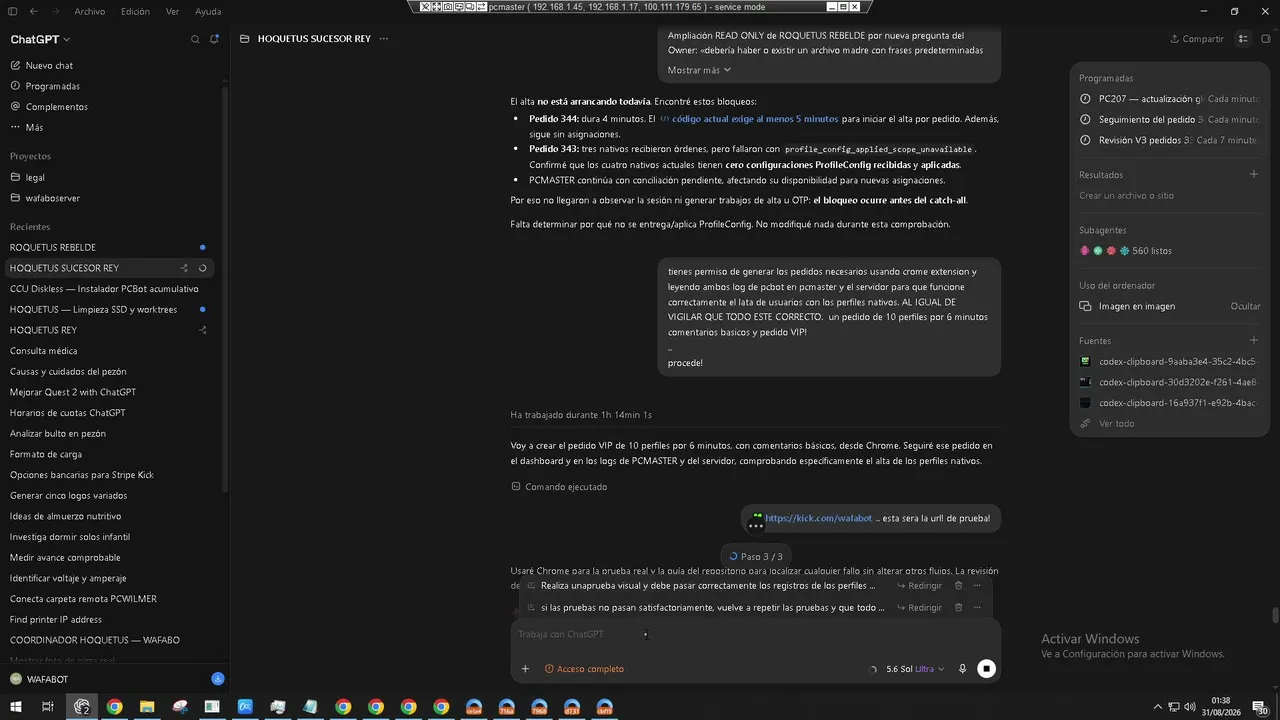Toggle the right side panel icon
1280x720 pixels.
[1266, 39]
